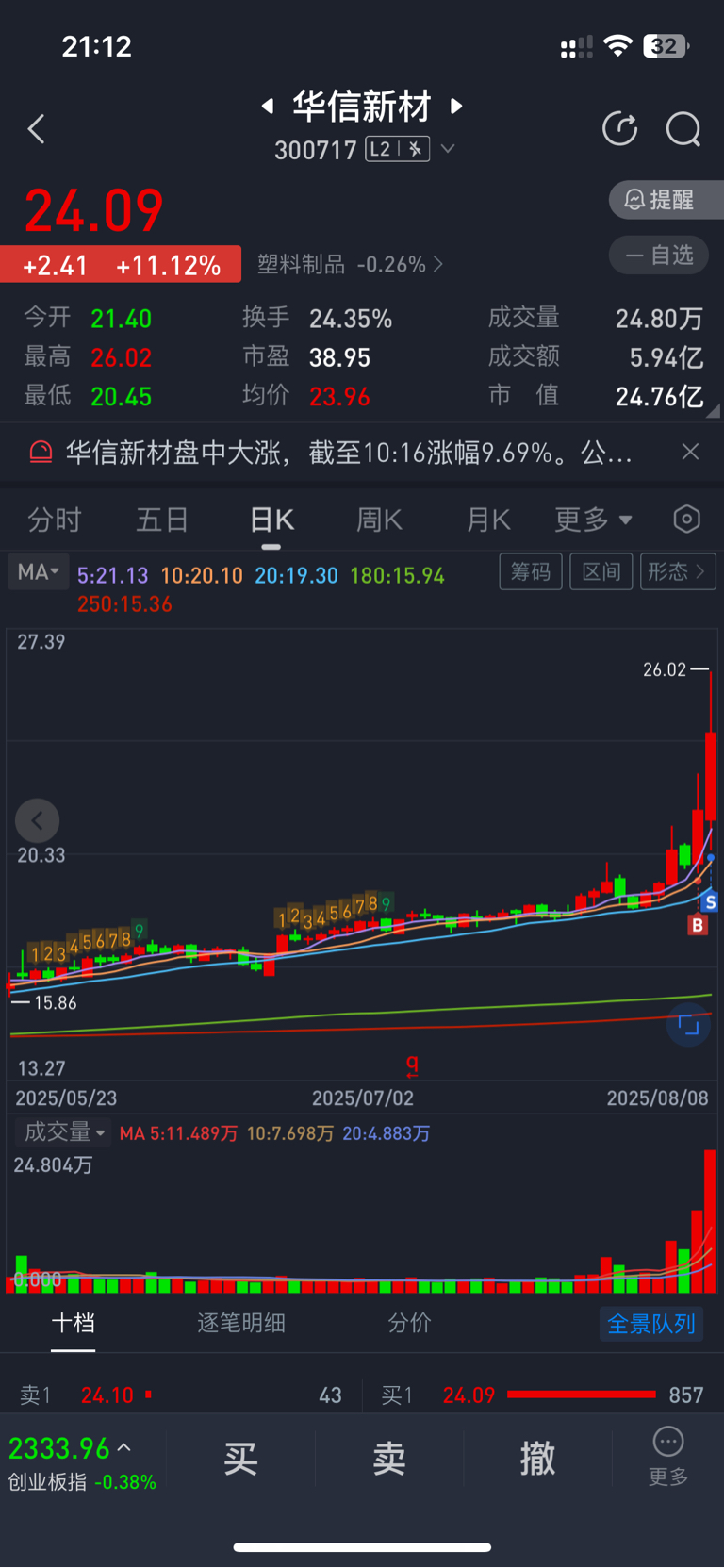Set a price alert via 提醒
Viewport: 724px width, 1568px height.
click(666, 200)
